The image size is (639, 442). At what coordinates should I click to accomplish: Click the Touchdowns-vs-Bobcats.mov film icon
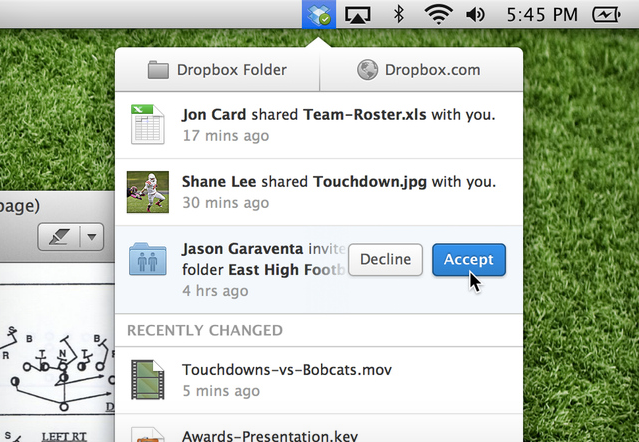click(x=147, y=379)
